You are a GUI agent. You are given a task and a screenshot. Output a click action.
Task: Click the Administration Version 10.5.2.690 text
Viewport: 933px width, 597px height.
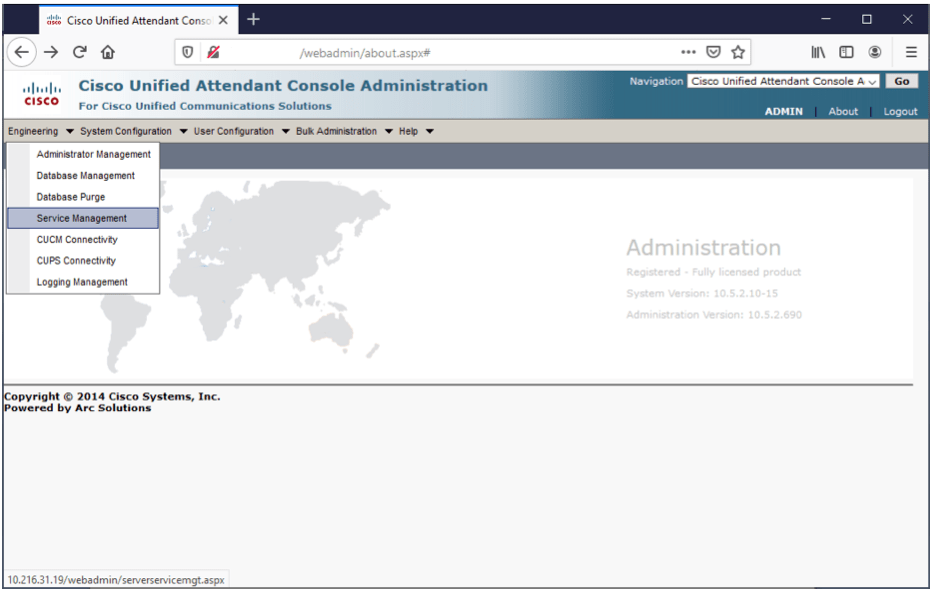click(x=714, y=315)
